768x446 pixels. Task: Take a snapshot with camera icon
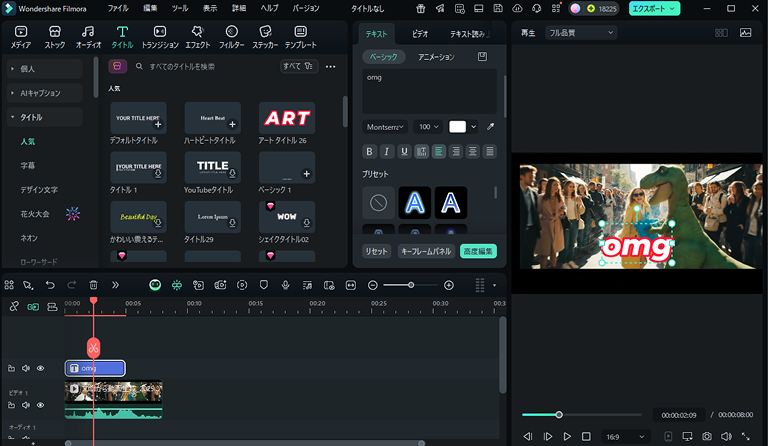(x=707, y=436)
